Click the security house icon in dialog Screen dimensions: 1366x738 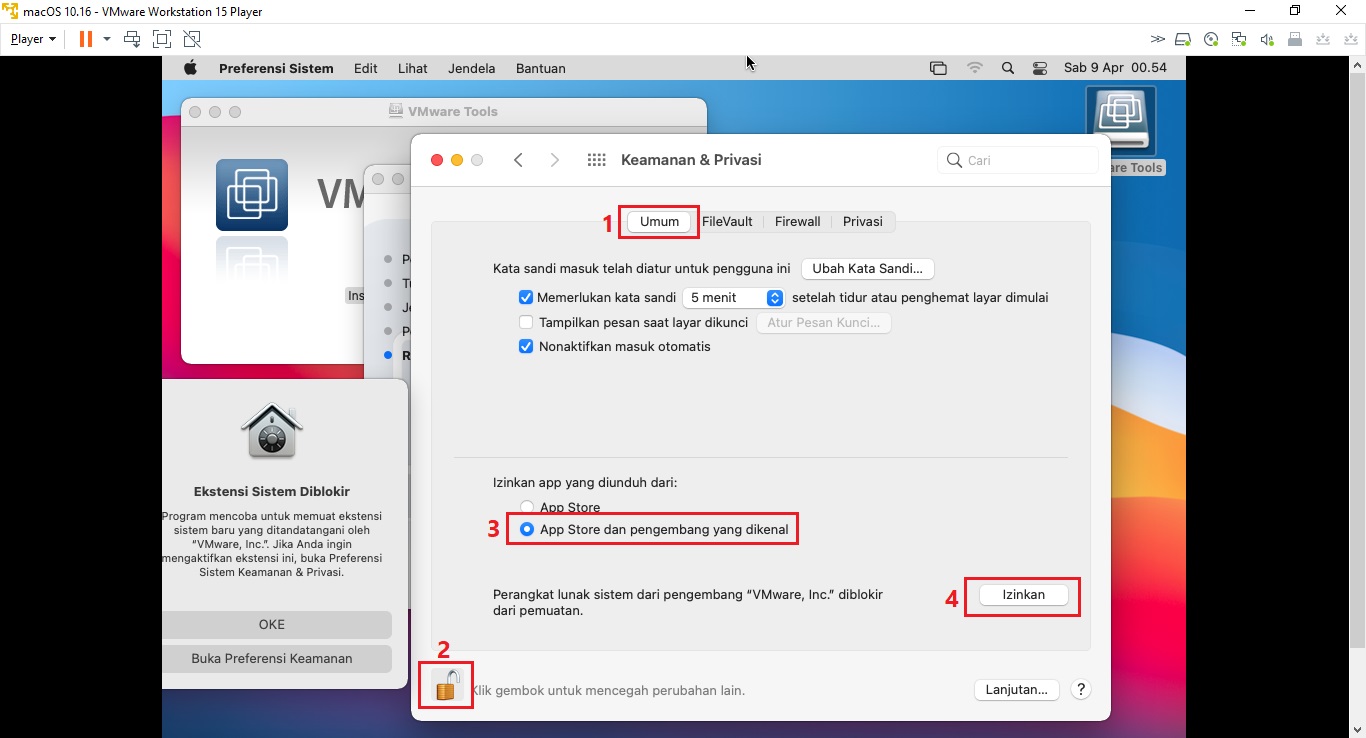pyautogui.click(x=272, y=431)
